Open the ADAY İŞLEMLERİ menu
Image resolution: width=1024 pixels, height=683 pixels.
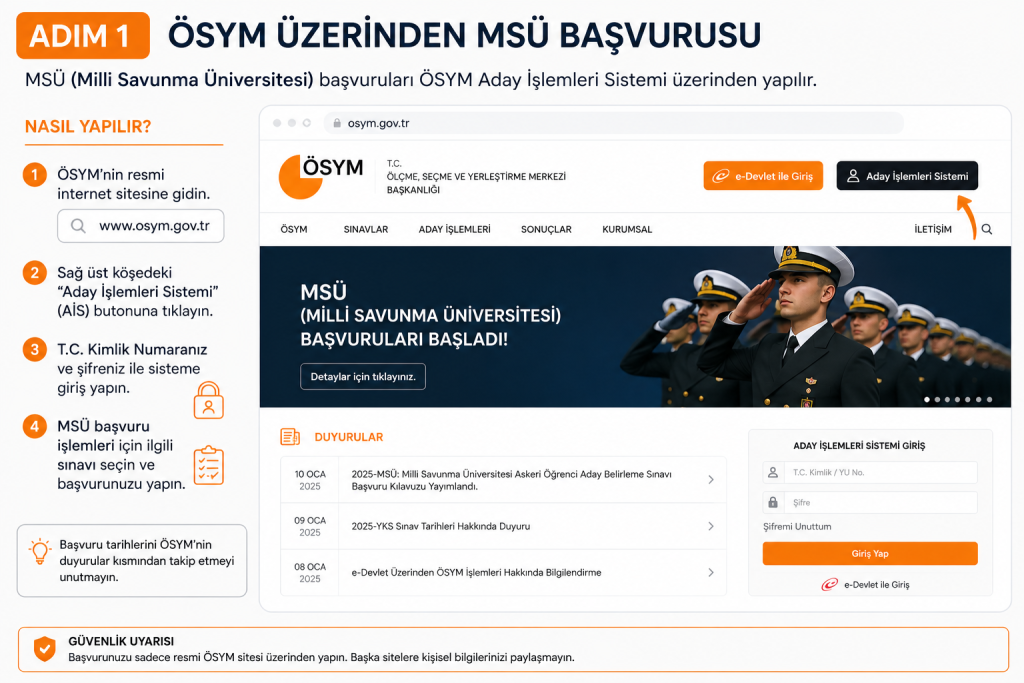(455, 229)
